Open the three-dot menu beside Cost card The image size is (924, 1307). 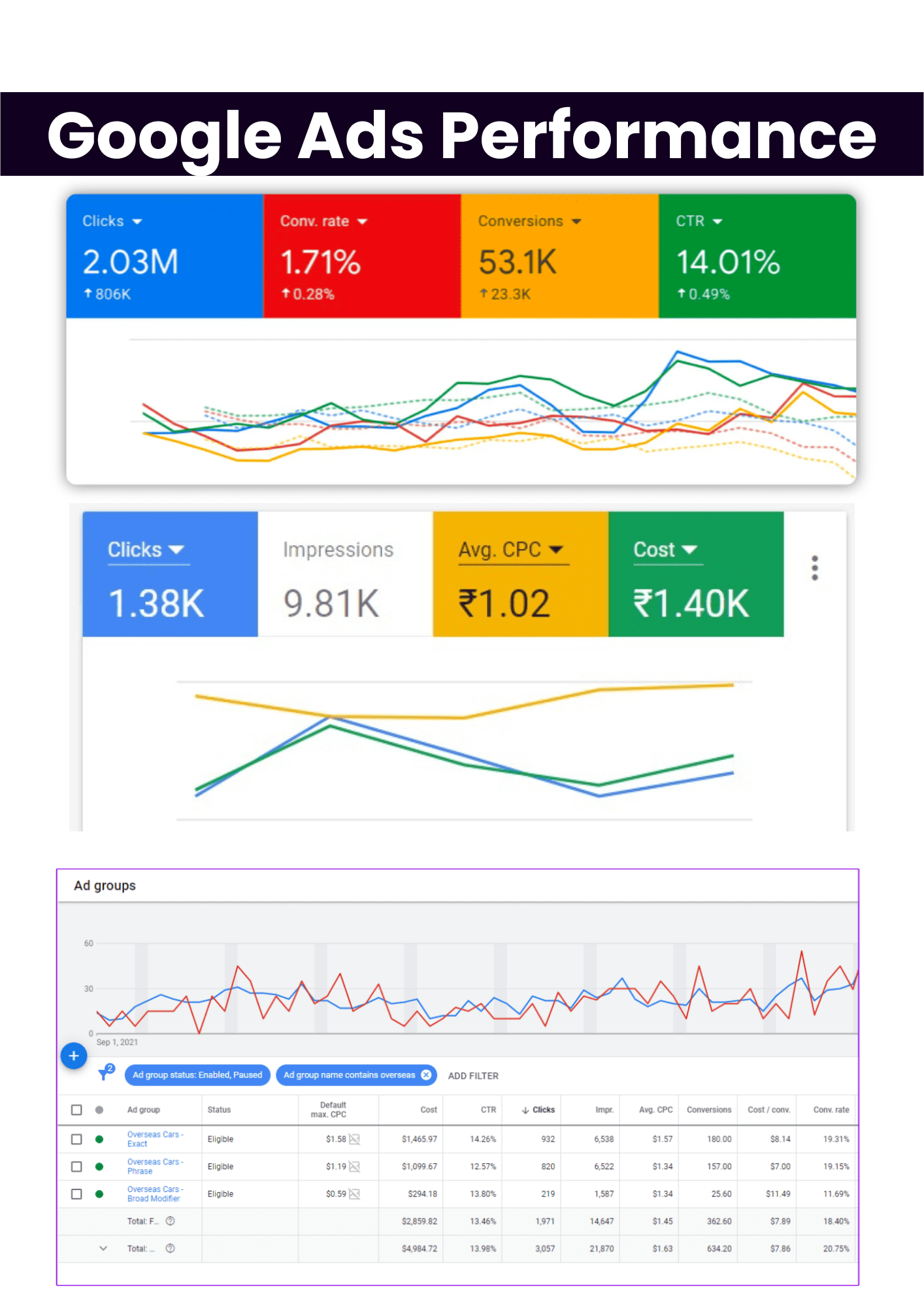pos(814,568)
